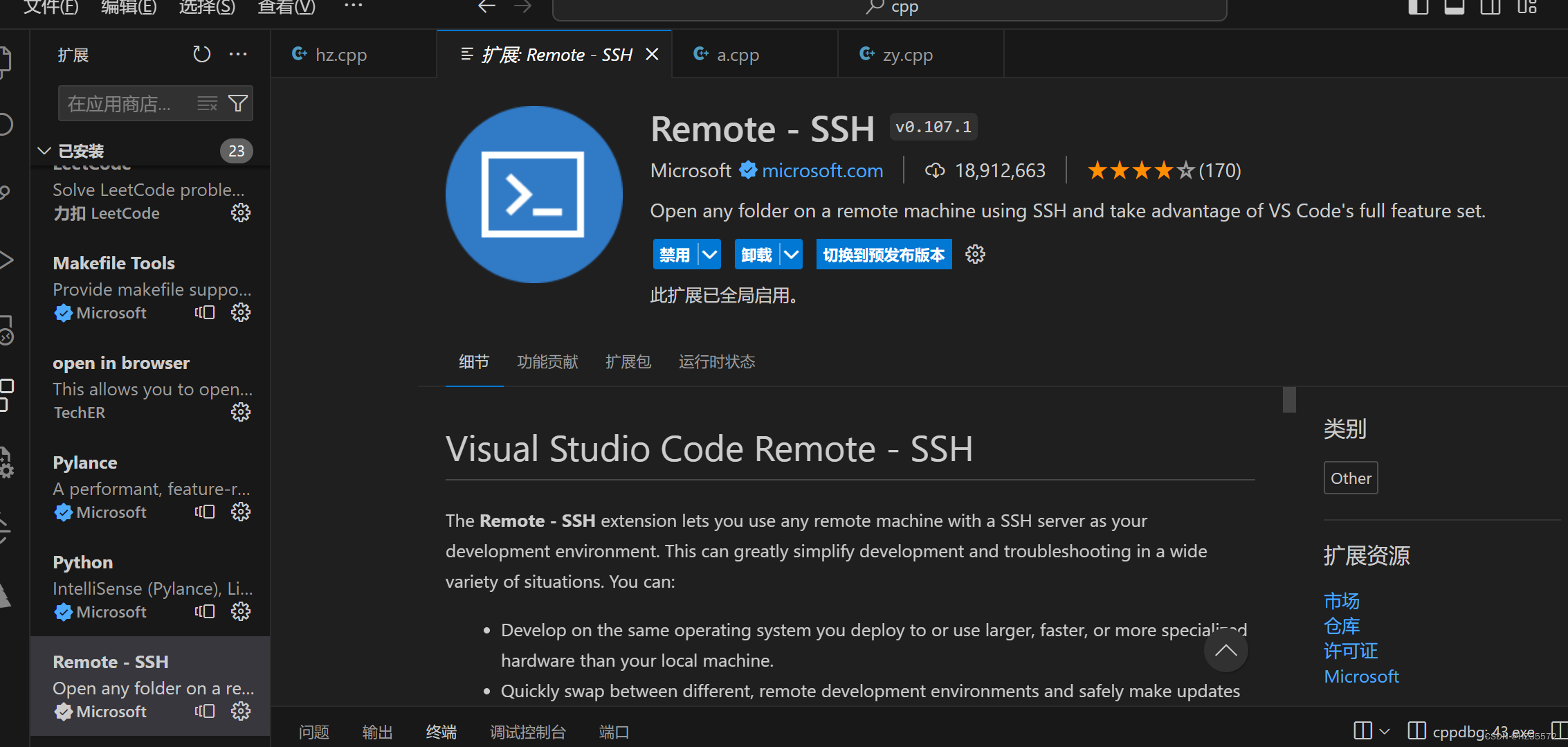Select the 功能贡献 tab
Viewport: 1568px width, 747px height.
(x=547, y=361)
